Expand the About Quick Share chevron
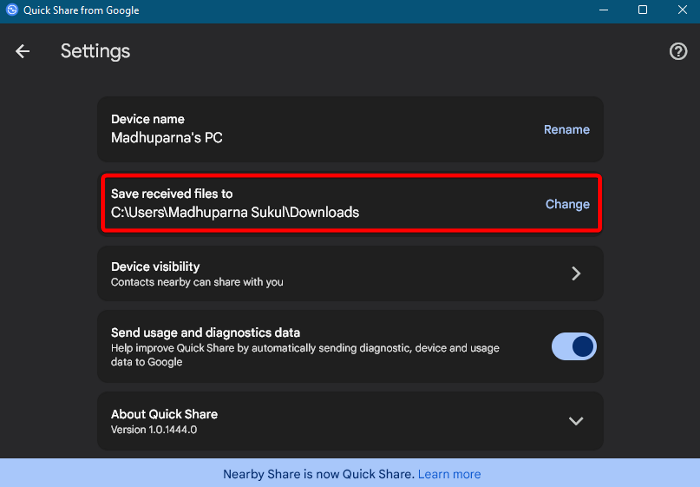Screen dimensions: 700x487 [576, 421]
